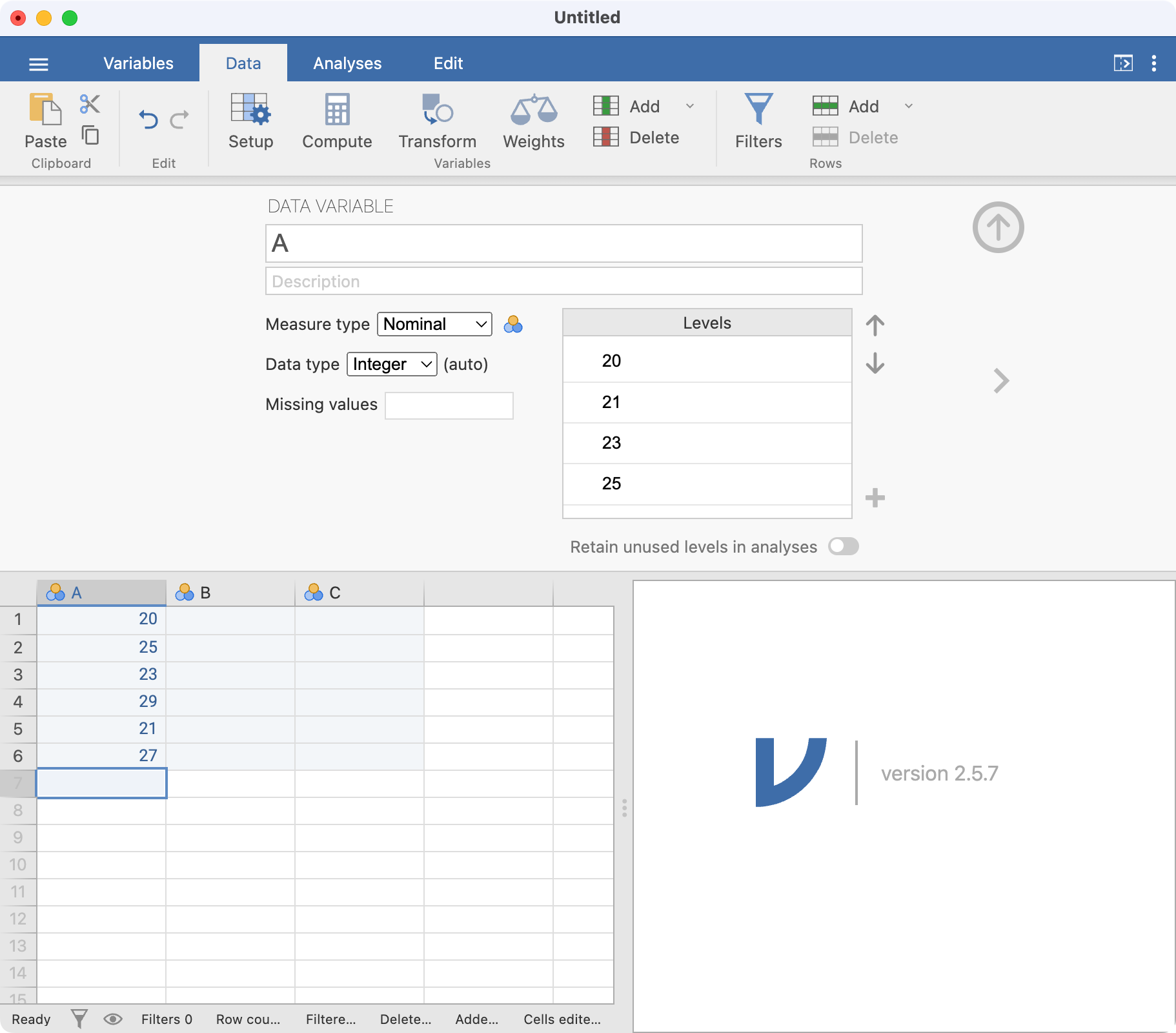Open the Compute variable tool
The height and width of the screenshot is (1033, 1176).
[x=337, y=110]
